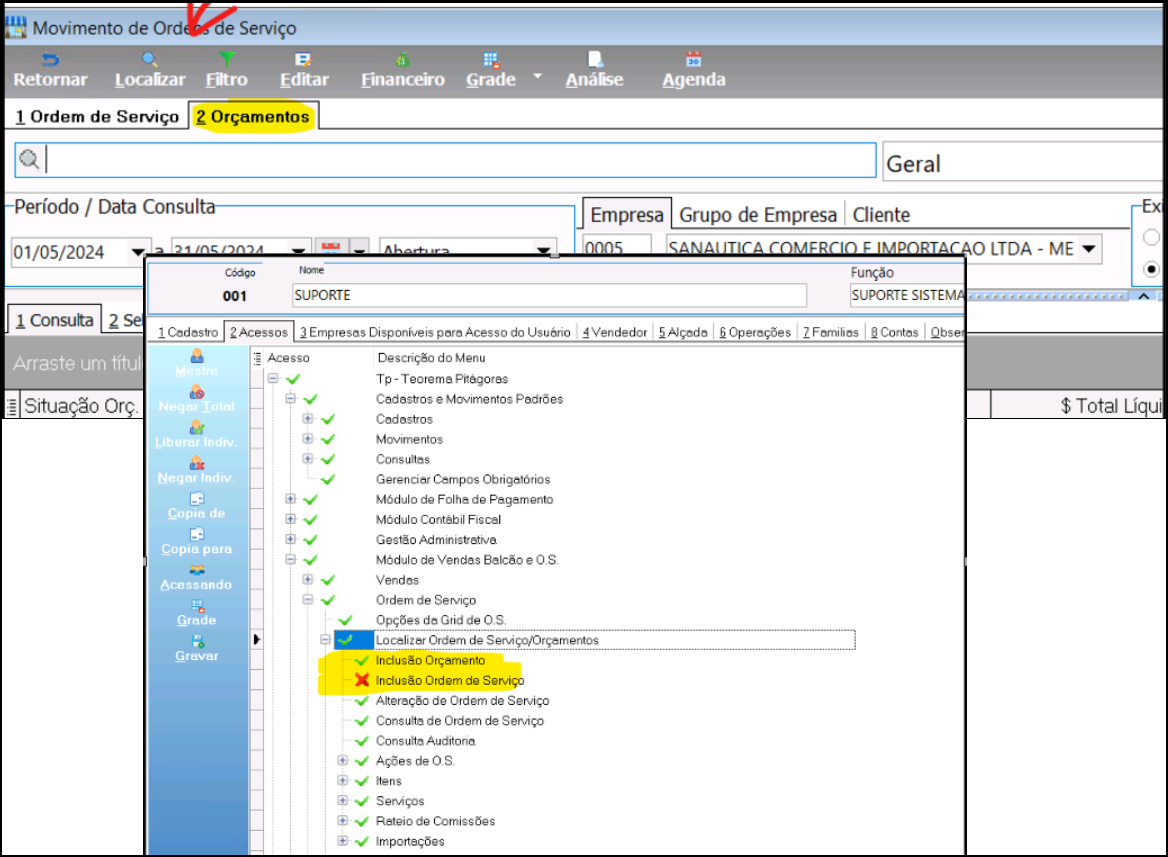1168x857 pixels.
Task: Switch to the 1 Ordem de Serviço tab
Action: click(97, 117)
